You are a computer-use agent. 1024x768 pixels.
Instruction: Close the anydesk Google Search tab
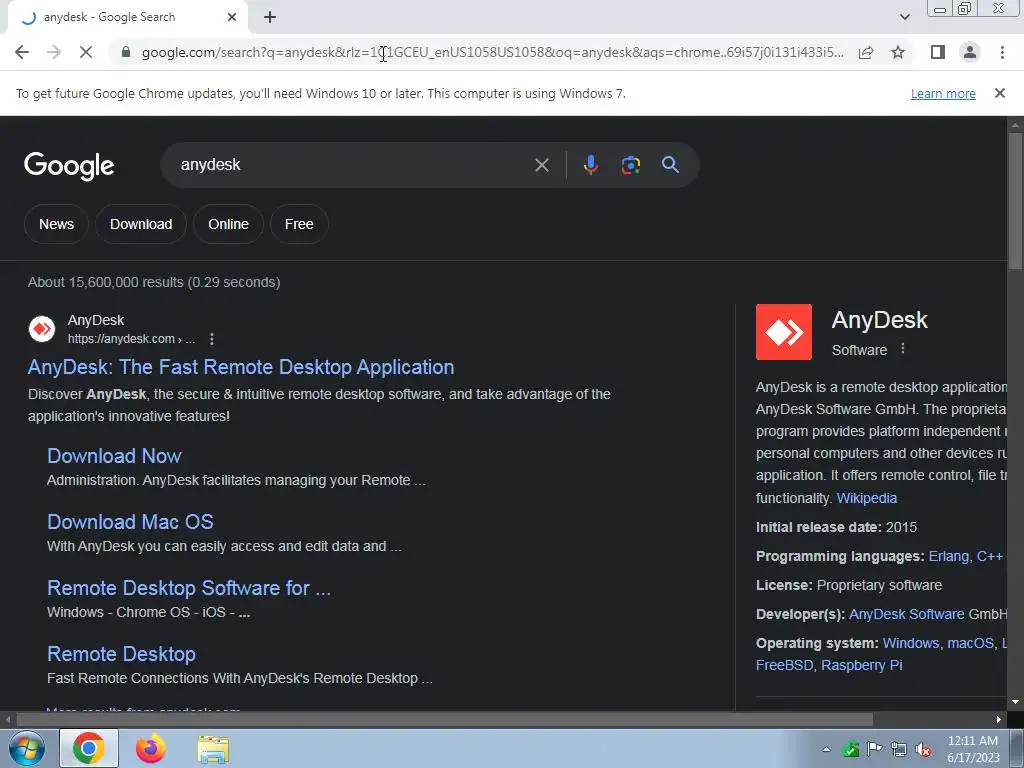[232, 18]
